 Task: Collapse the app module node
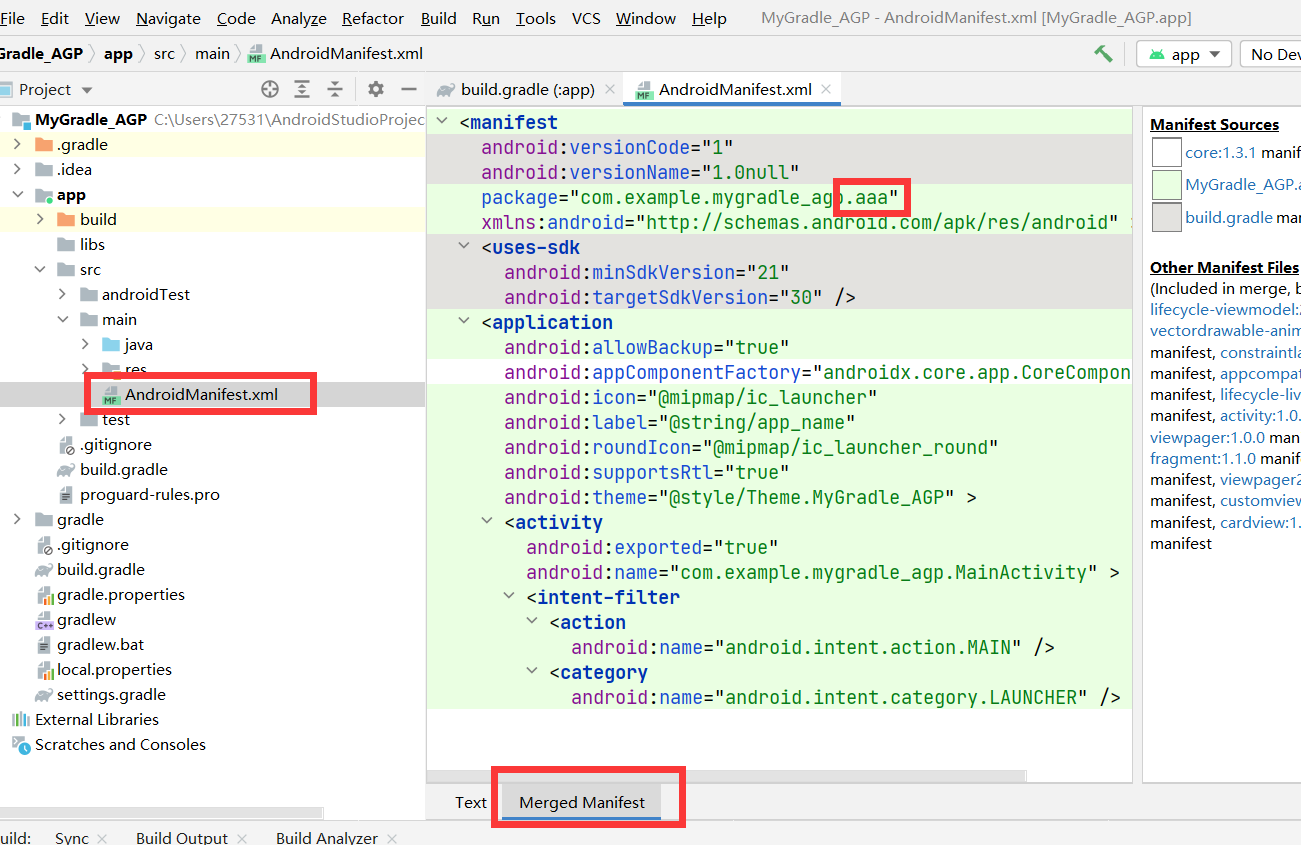[x=17, y=194]
